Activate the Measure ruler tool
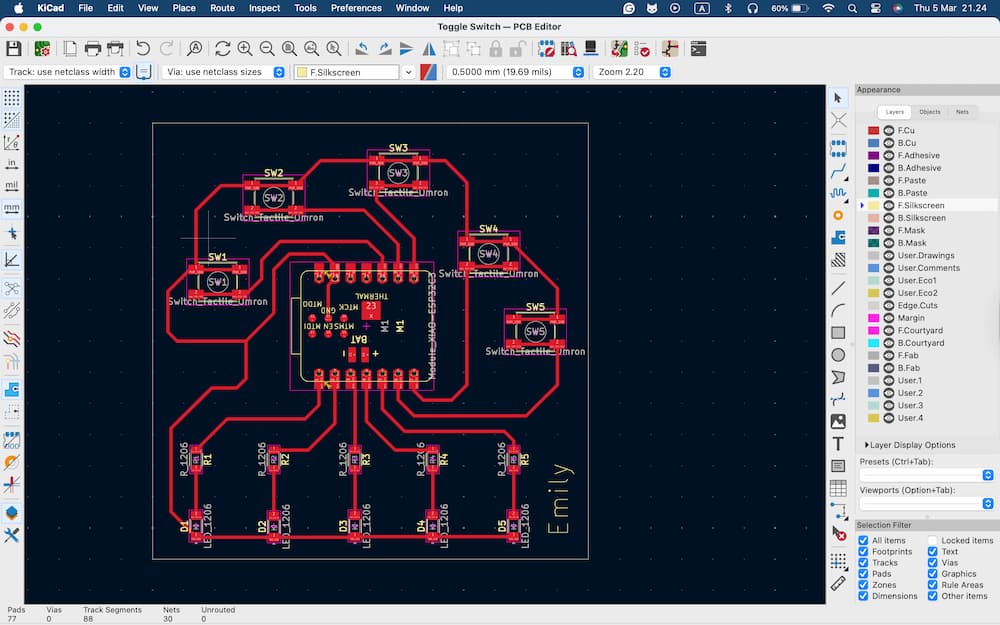1000x625 pixels. tap(838, 582)
